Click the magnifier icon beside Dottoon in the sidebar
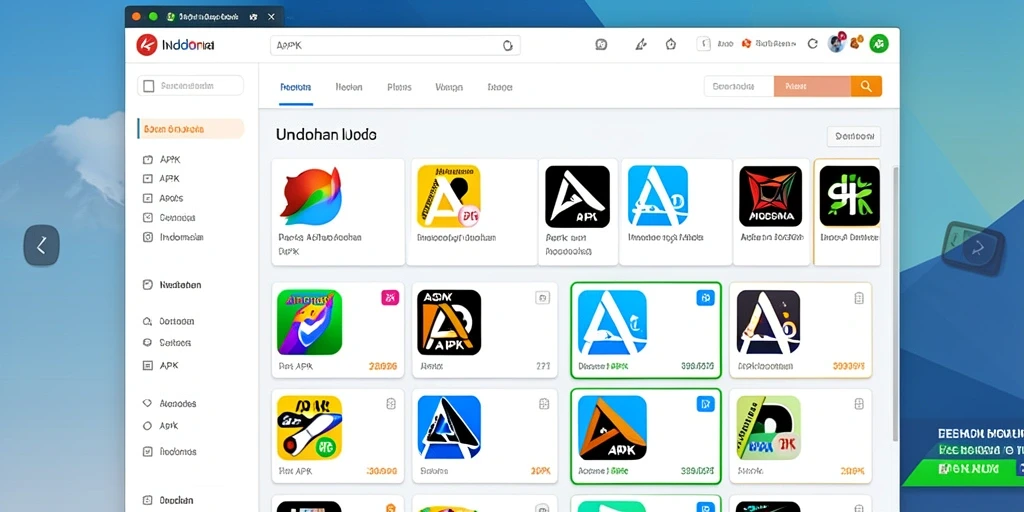The height and width of the screenshot is (512, 1024). coord(147,321)
